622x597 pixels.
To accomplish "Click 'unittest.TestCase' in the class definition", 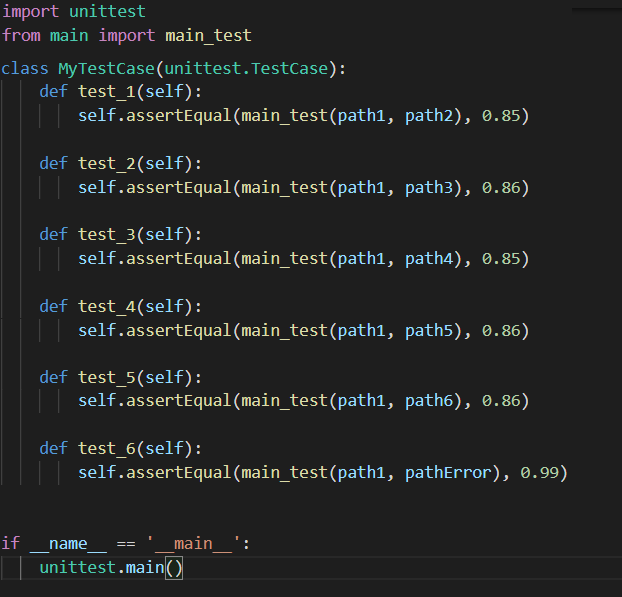I will tap(246, 69).
